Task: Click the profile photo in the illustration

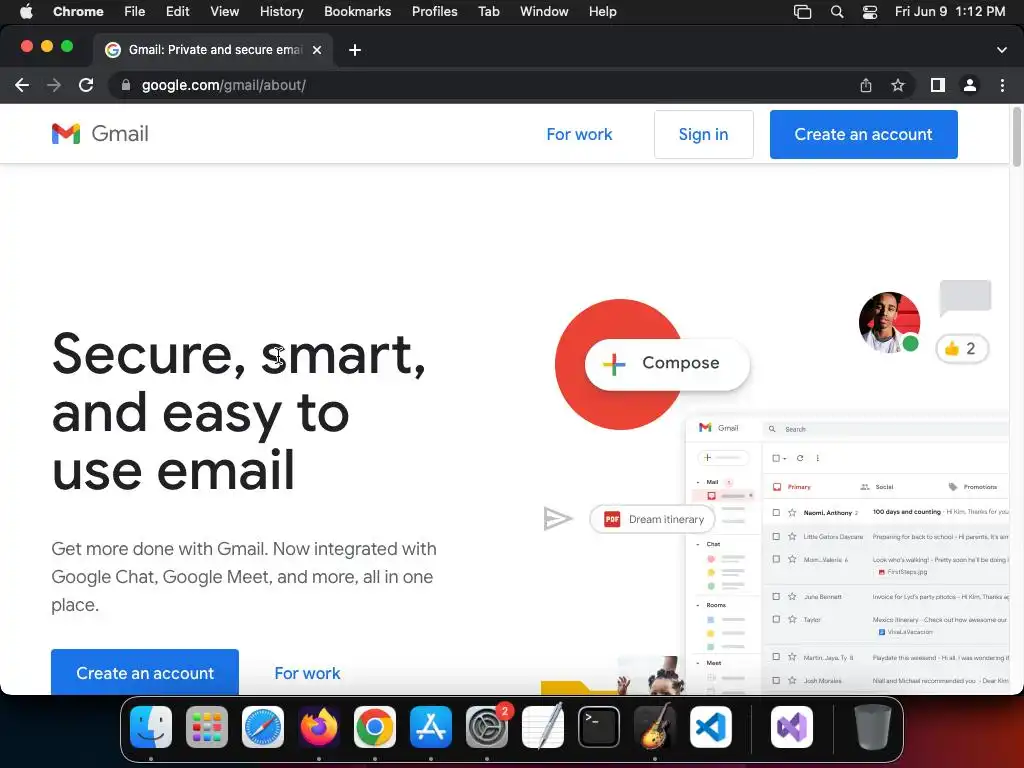Action: point(889,323)
